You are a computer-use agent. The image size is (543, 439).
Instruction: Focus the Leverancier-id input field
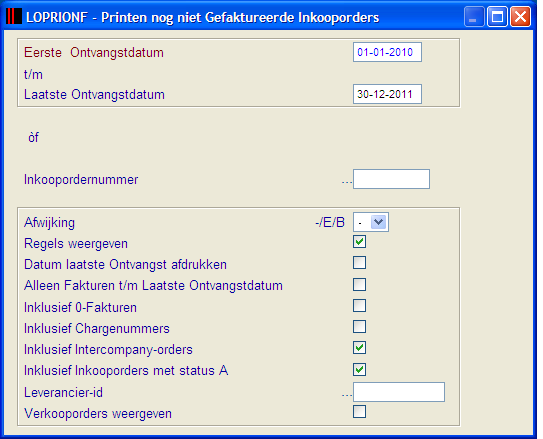399,392
